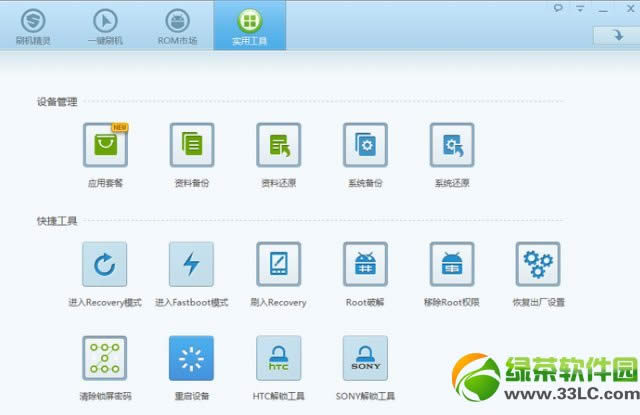Select the 资料还原 data restore icon
Viewport: 640px width, 415px height.
tap(278, 146)
